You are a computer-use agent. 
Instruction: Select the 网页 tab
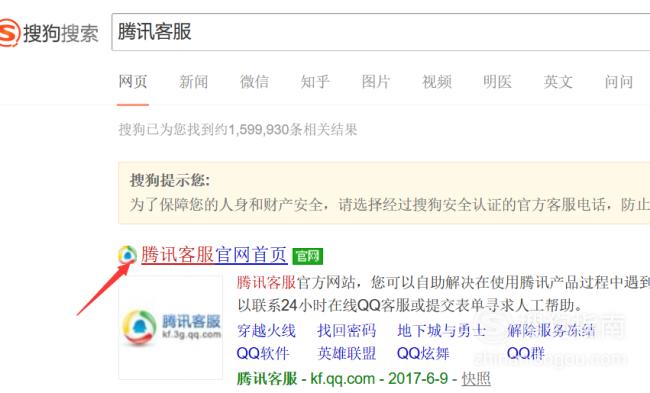(x=133, y=82)
